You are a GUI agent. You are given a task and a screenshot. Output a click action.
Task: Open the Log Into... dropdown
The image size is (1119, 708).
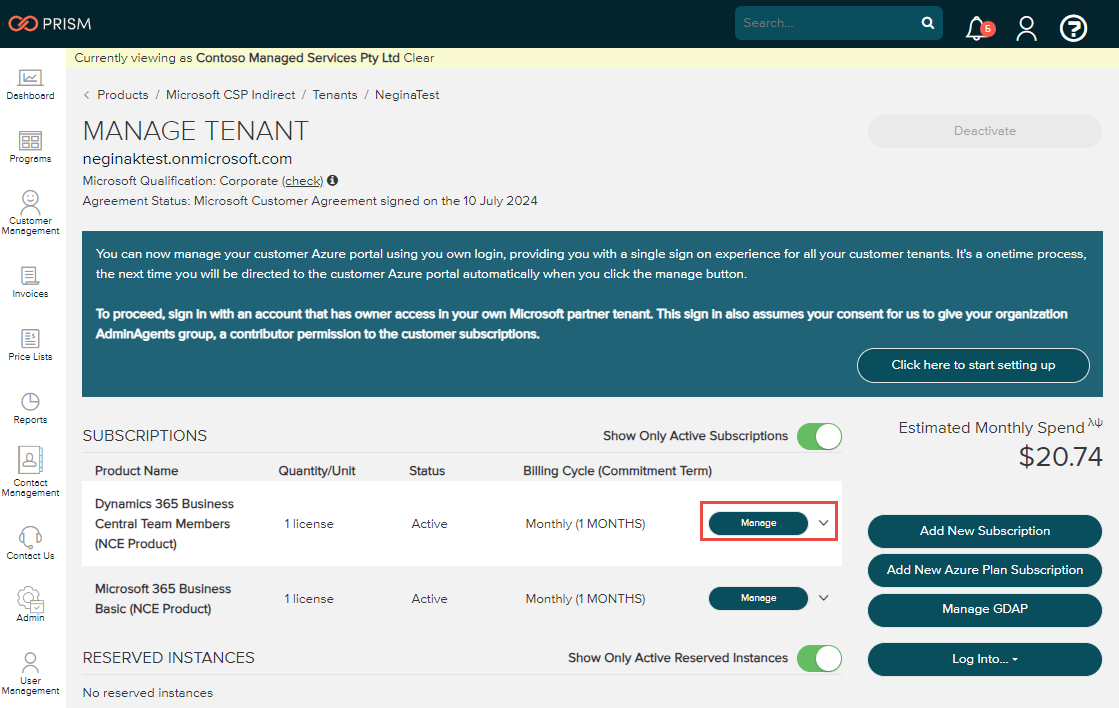pyautogui.click(x=985, y=659)
